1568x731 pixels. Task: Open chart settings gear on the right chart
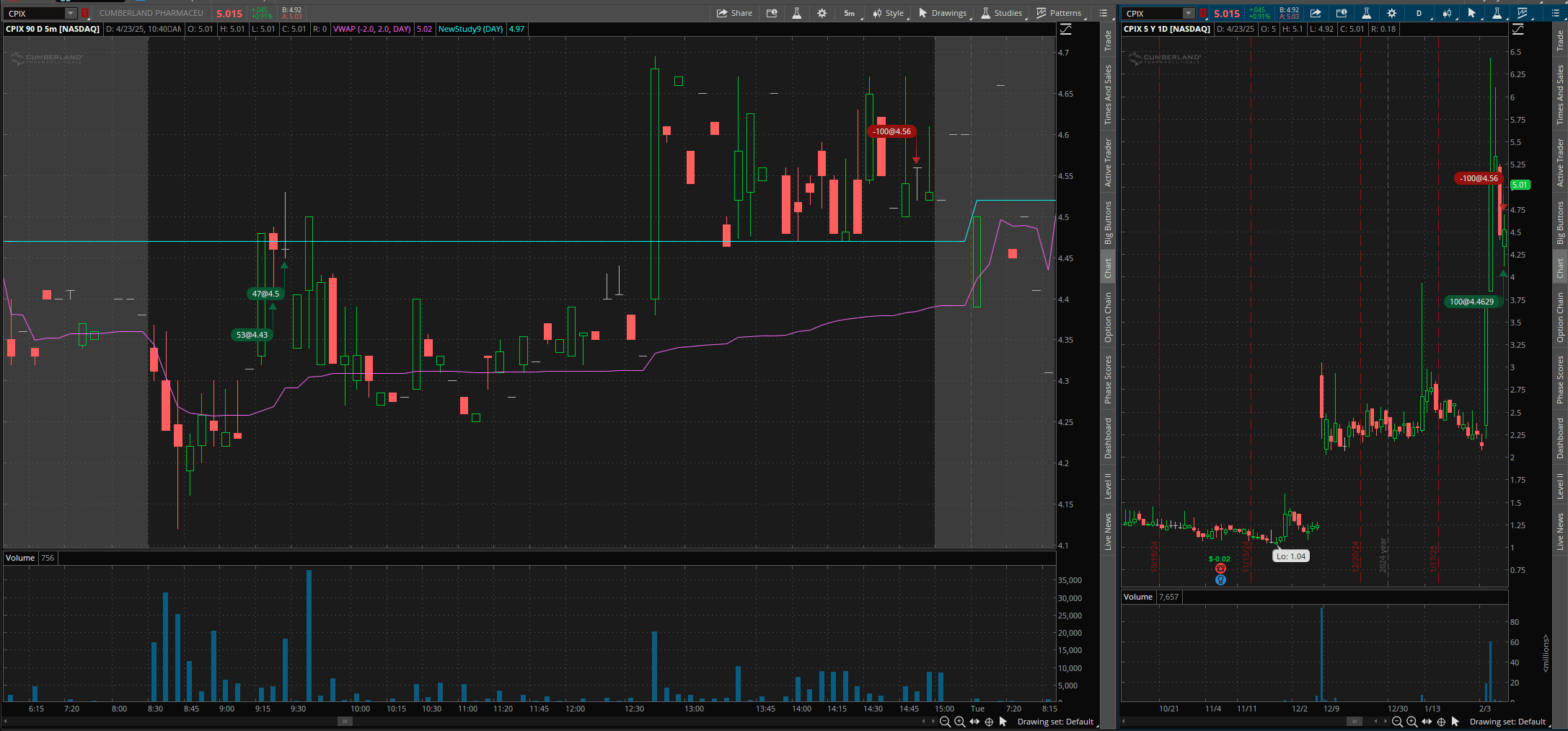1391,13
